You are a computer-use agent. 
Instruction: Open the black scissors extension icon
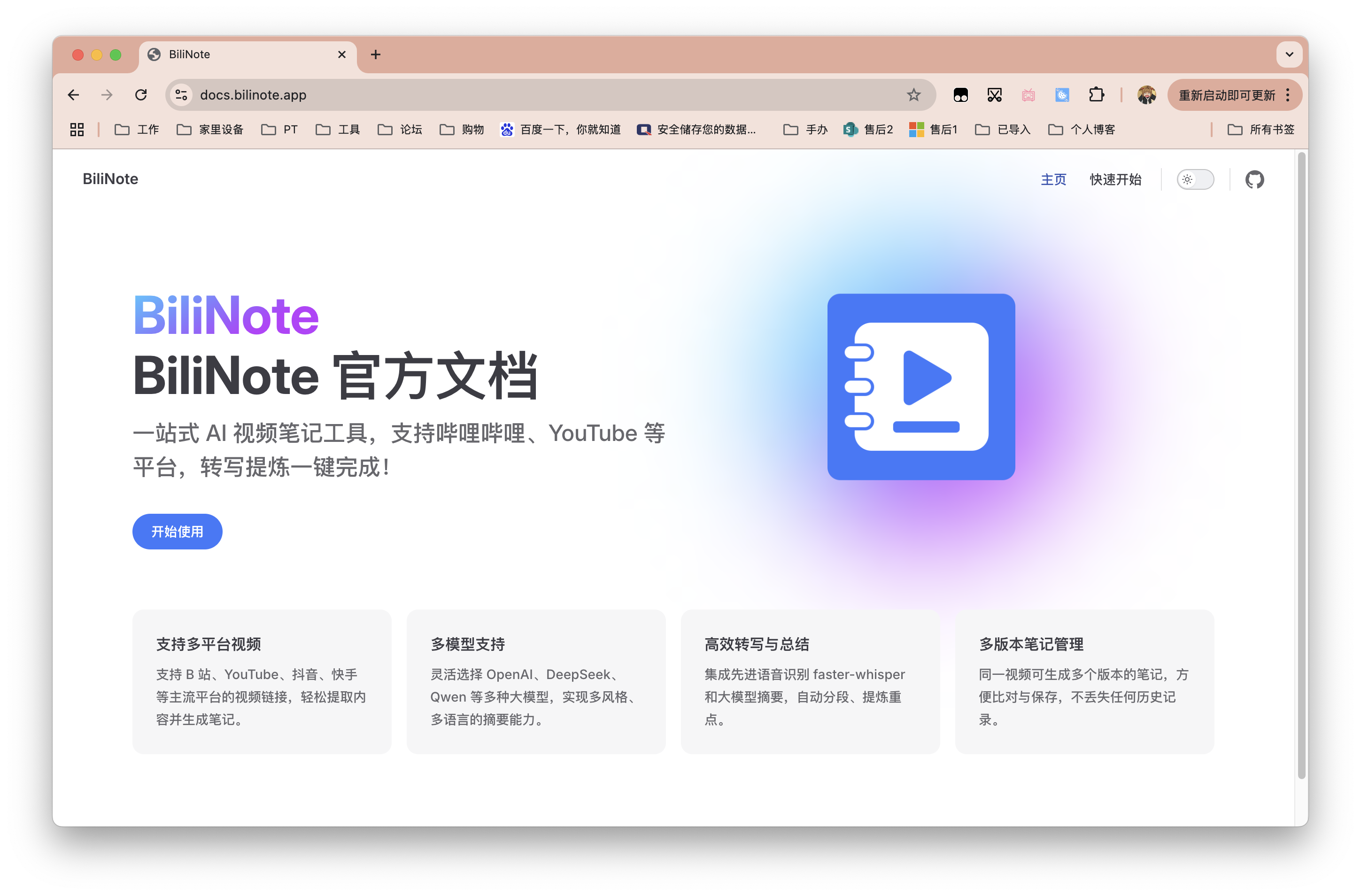[x=994, y=94]
